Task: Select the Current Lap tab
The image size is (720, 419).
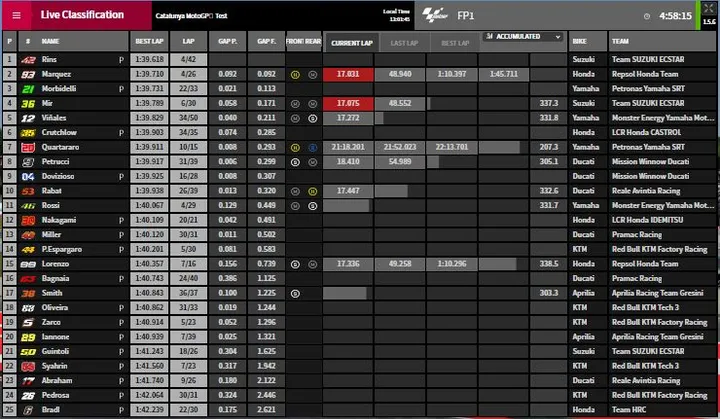Action: 352,43
